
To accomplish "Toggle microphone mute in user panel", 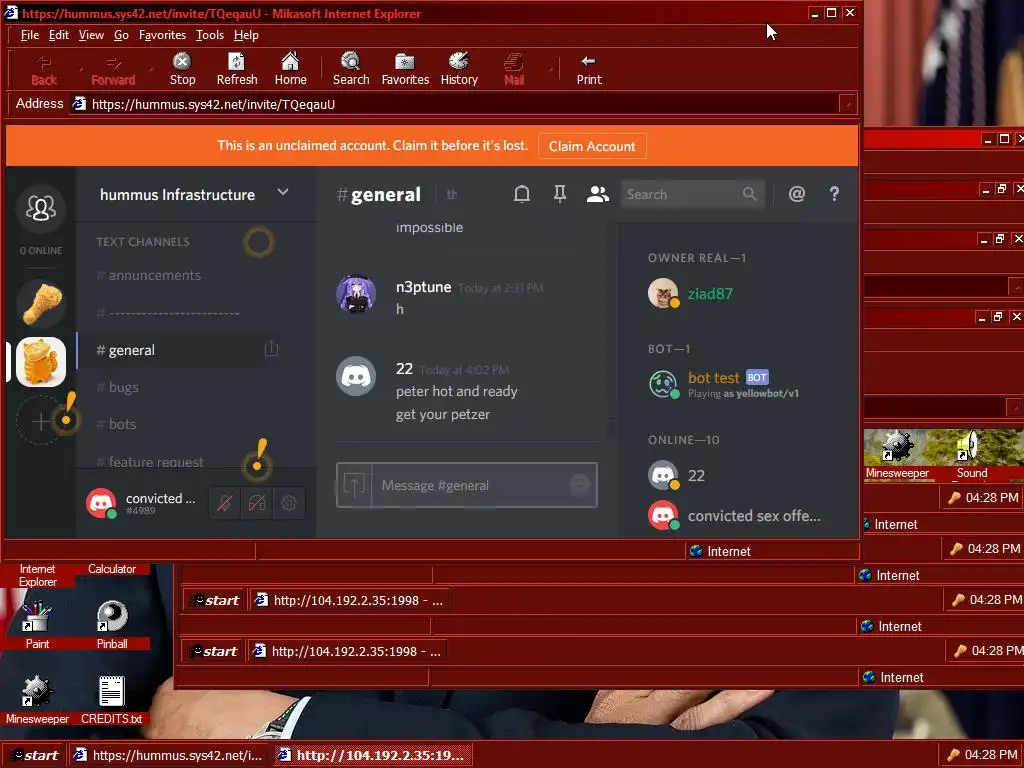I will coord(225,503).
